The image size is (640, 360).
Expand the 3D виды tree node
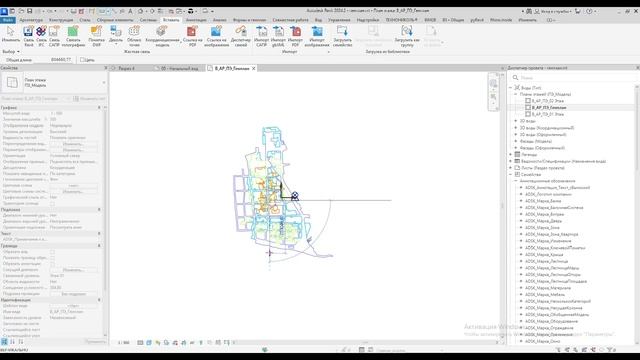pyautogui.click(x=516, y=121)
